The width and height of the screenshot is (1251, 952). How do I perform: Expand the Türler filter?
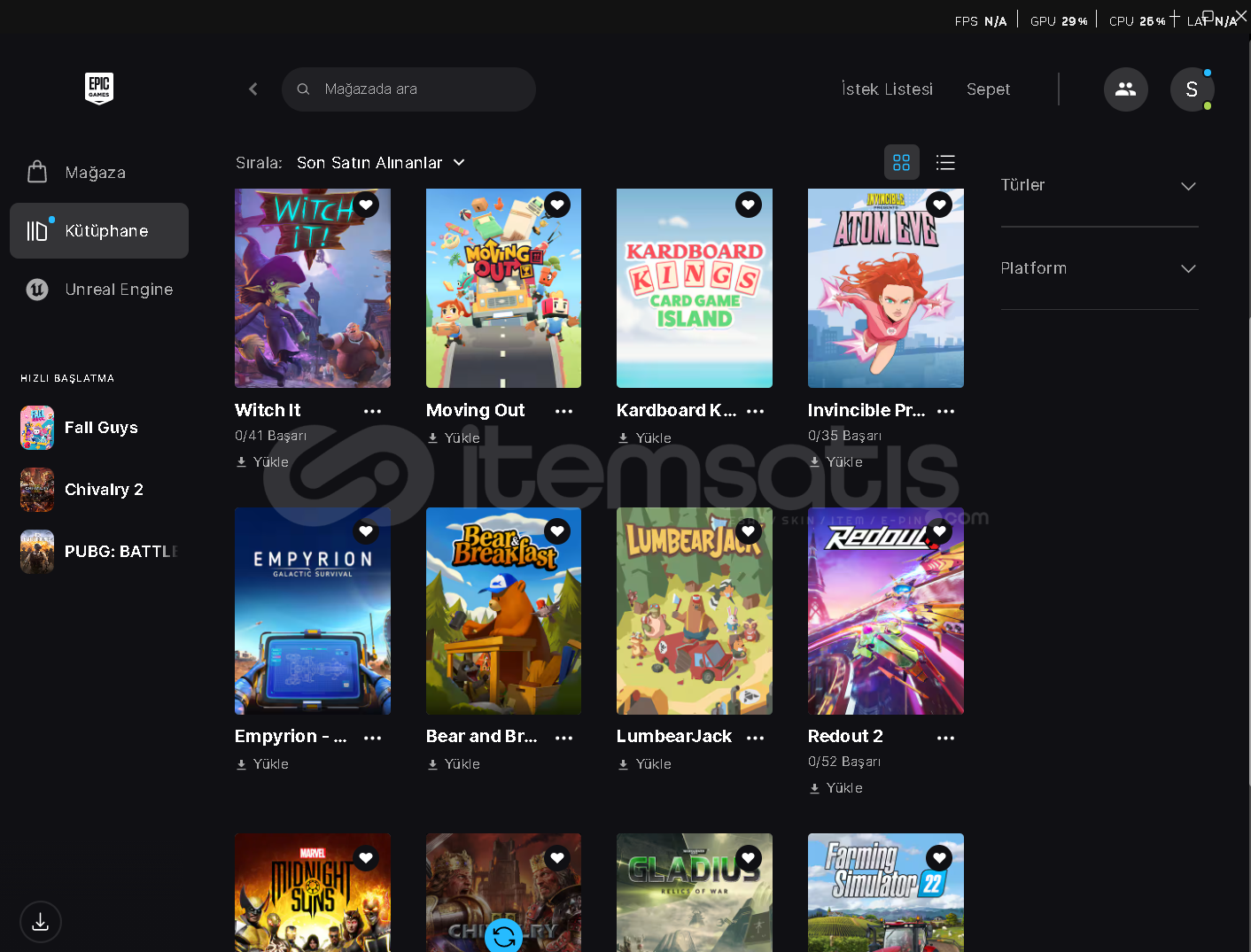tap(1099, 185)
